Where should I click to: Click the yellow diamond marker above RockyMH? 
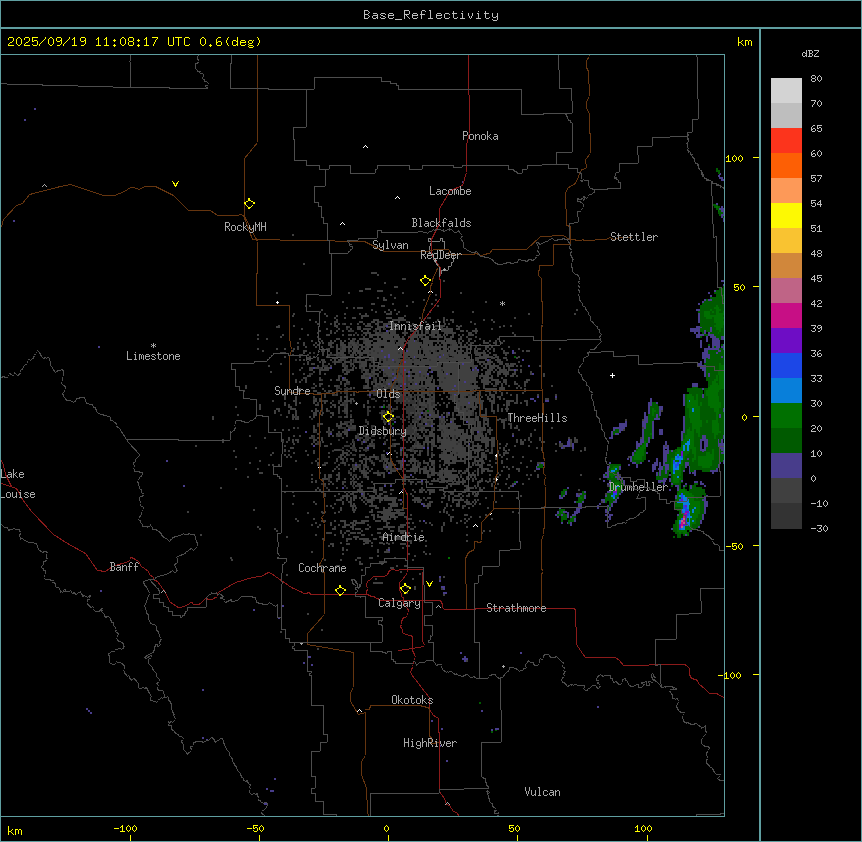click(x=249, y=203)
